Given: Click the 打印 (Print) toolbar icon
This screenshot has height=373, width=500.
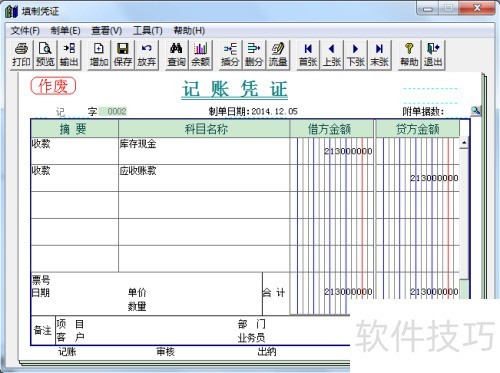Looking at the screenshot, I should (21, 55).
